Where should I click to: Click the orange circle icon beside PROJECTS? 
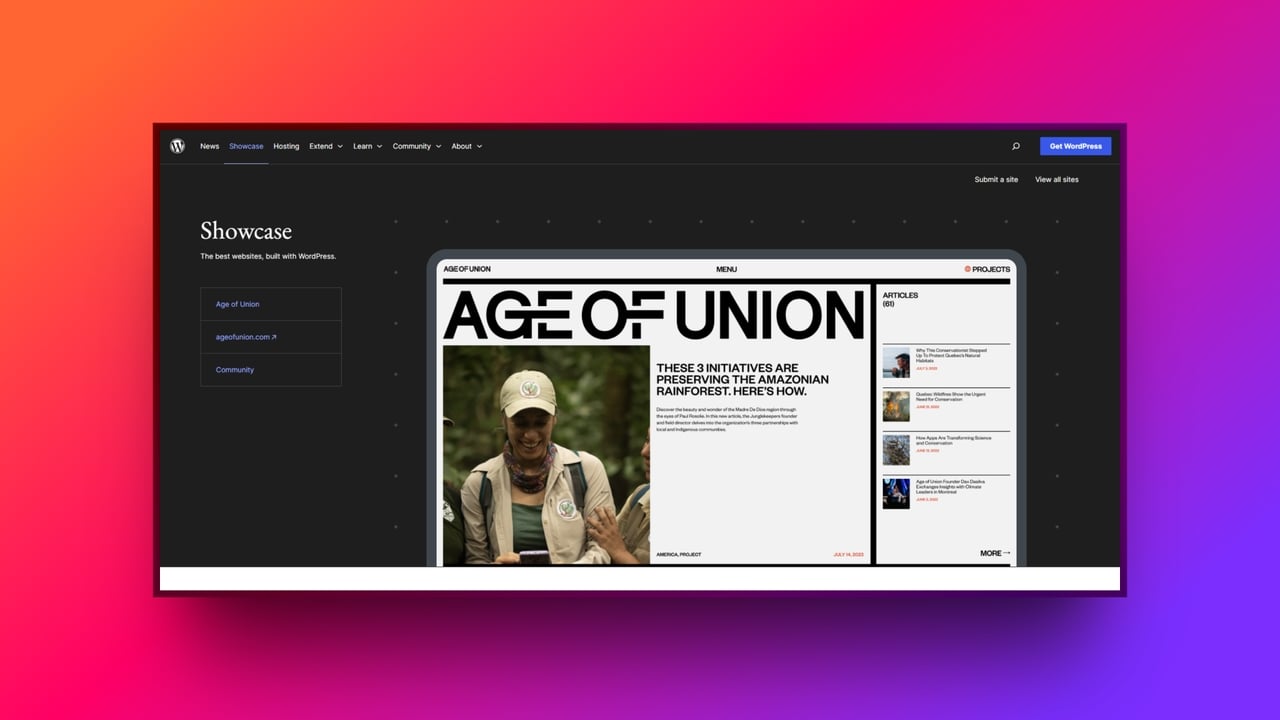click(x=967, y=269)
